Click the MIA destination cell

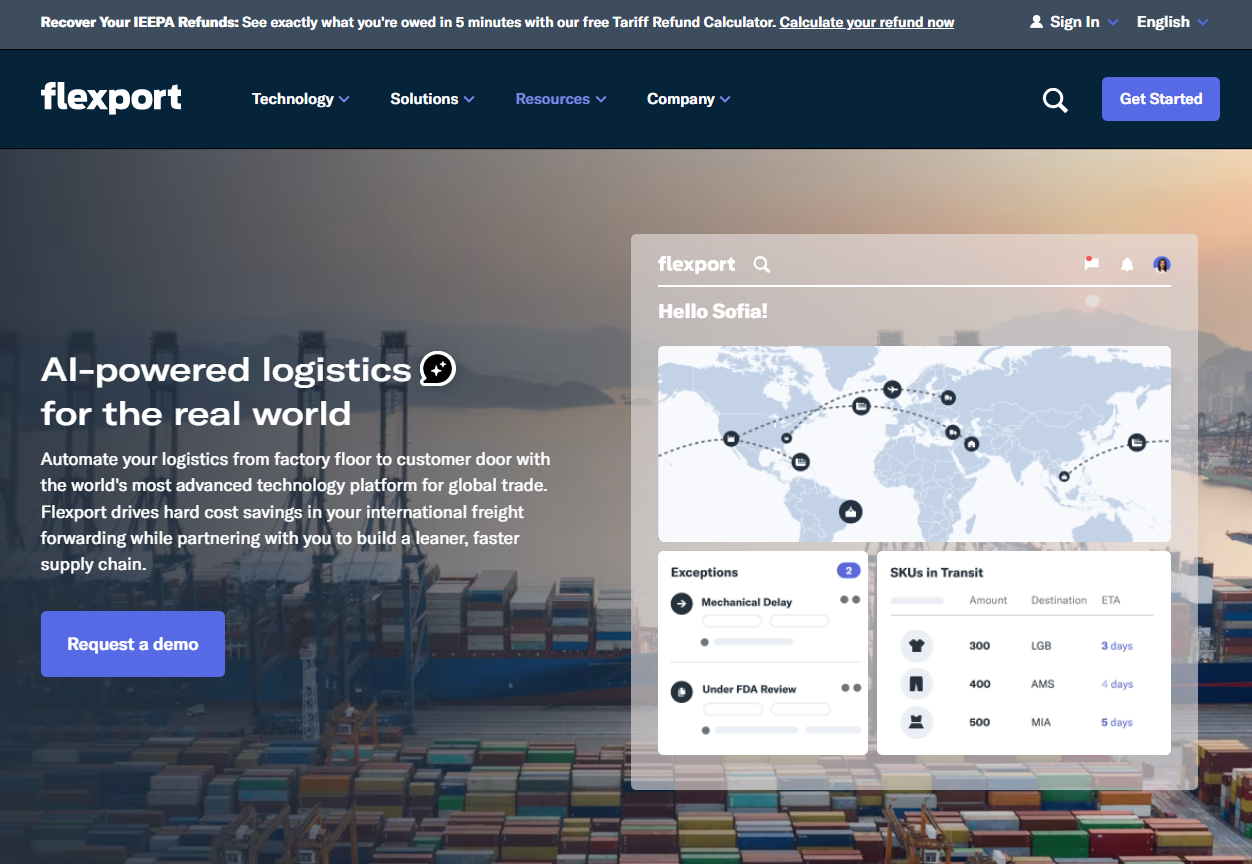coord(1041,722)
